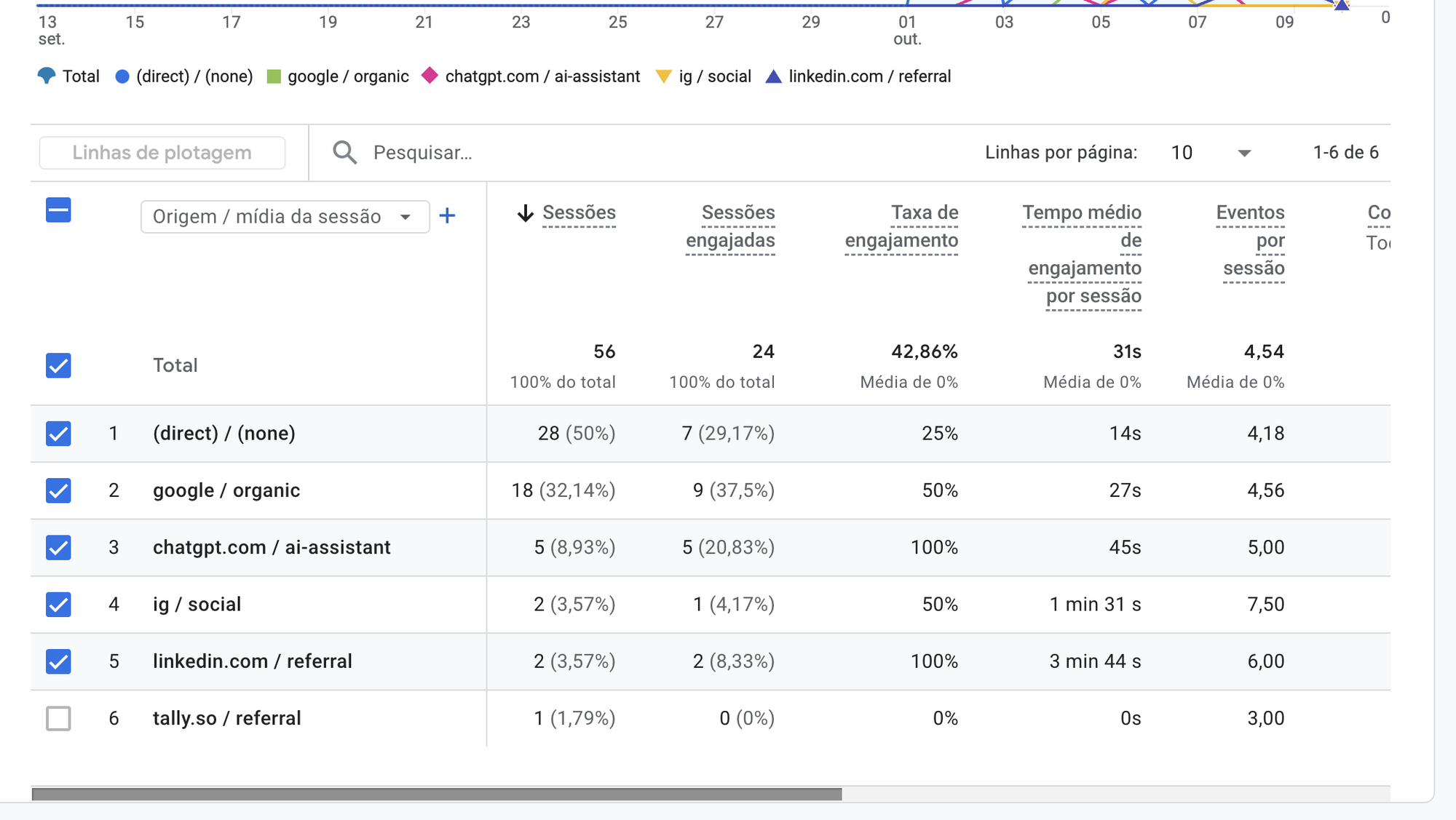Toggle the select-all rows header checkbox
1456x820 pixels.
tap(58, 210)
